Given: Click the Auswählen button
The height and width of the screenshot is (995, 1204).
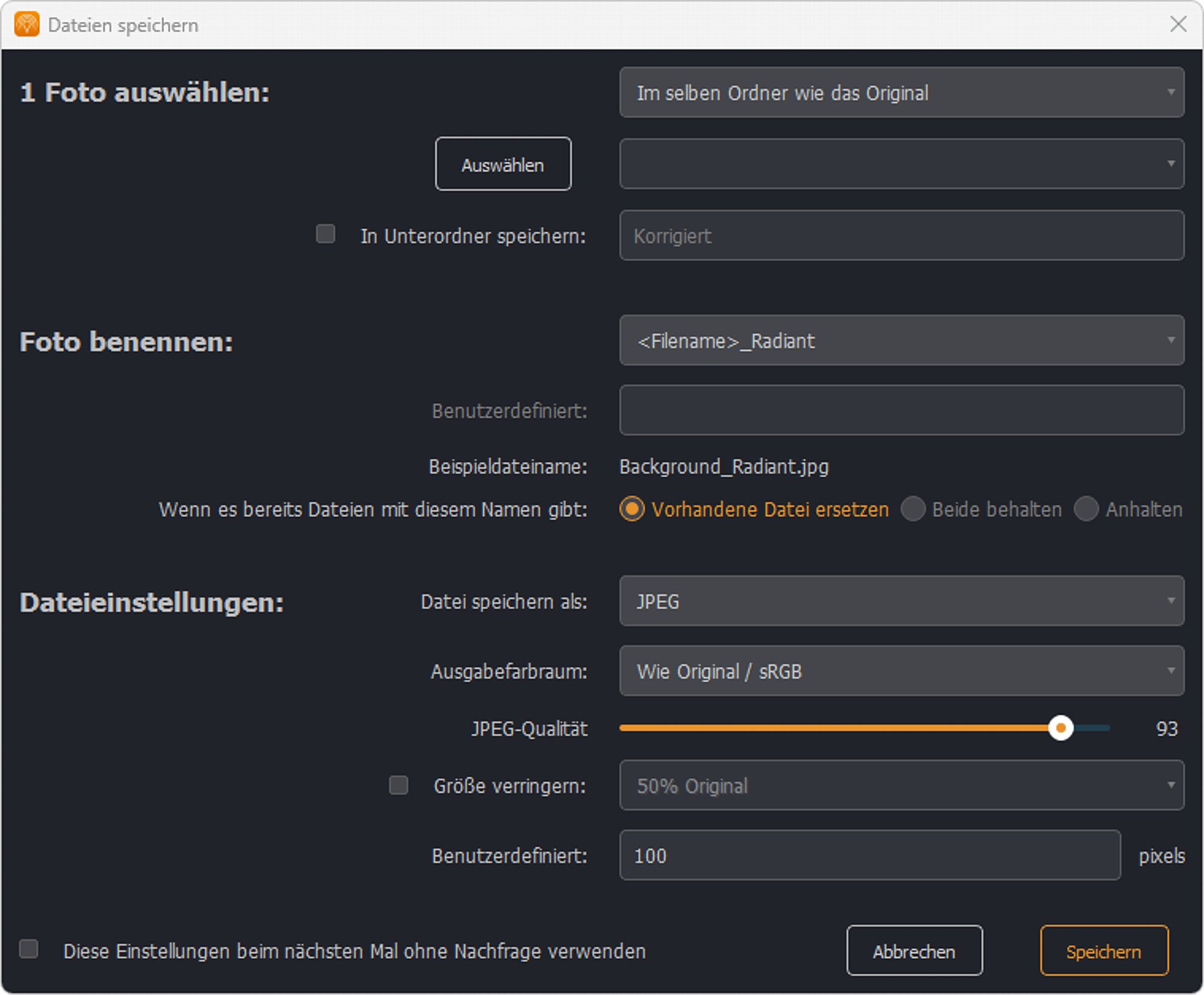Looking at the screenshot, I should pyautogui.click(x=503, y=164).
